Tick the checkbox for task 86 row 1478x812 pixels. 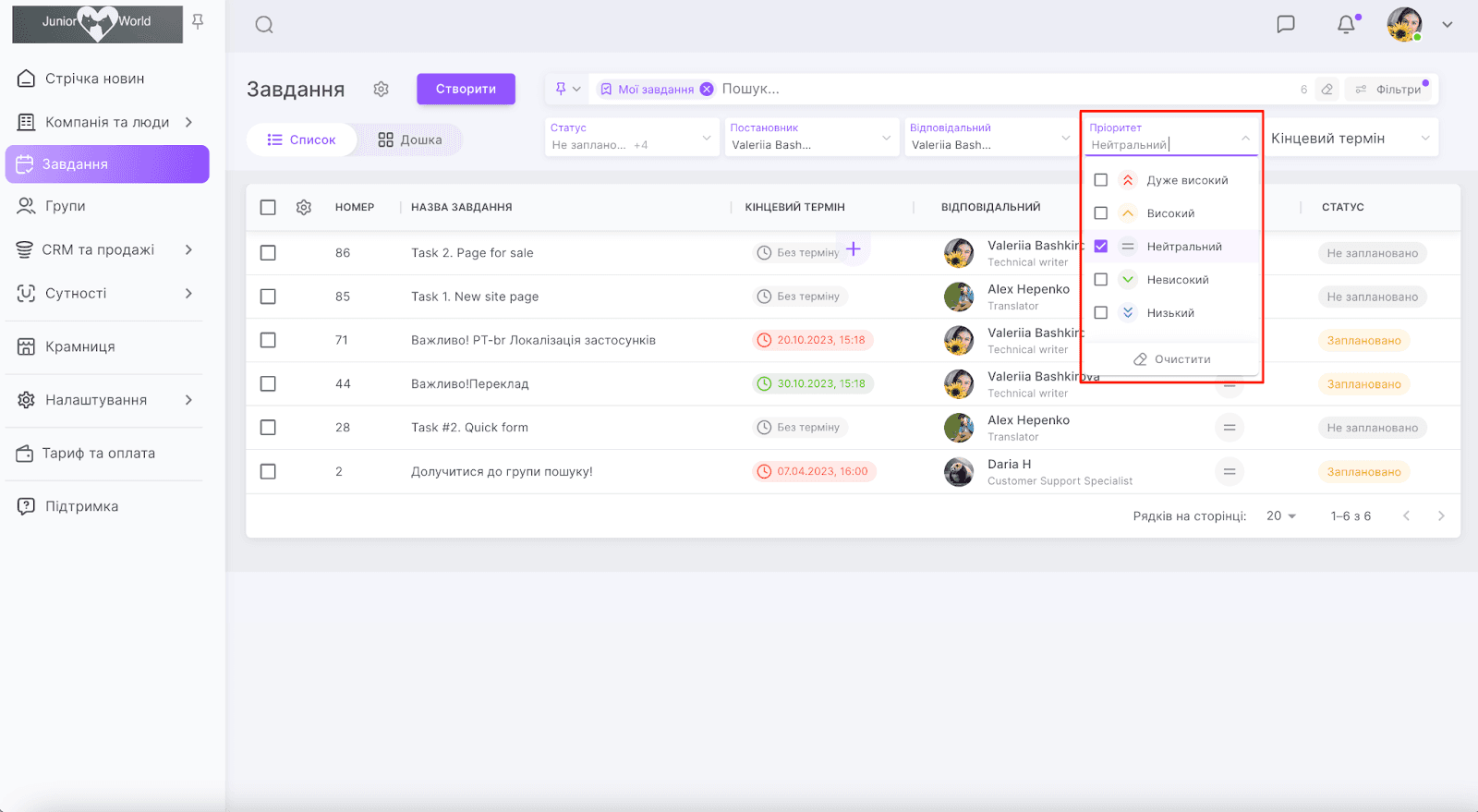point(268,253)
